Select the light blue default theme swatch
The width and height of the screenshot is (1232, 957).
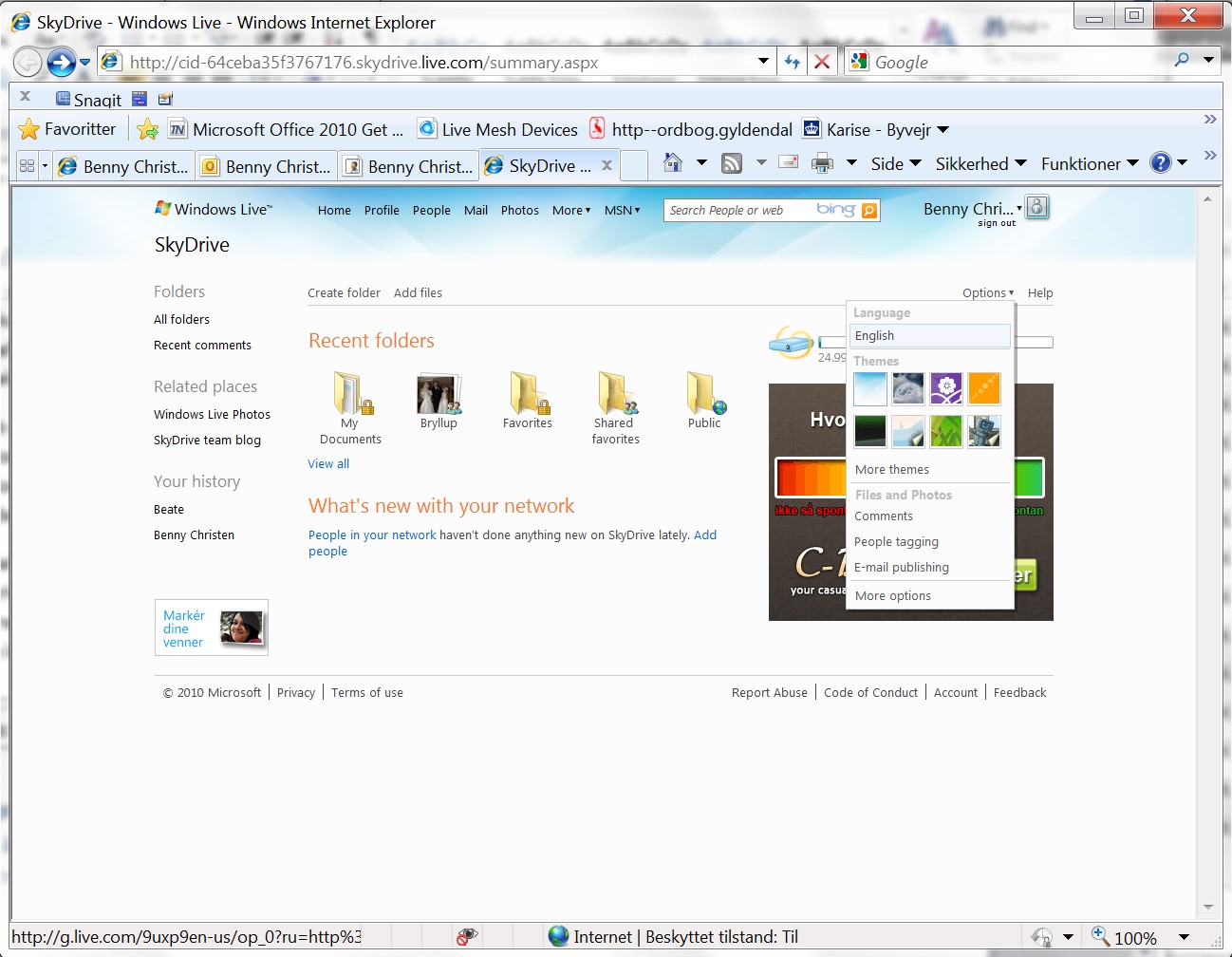869,388
